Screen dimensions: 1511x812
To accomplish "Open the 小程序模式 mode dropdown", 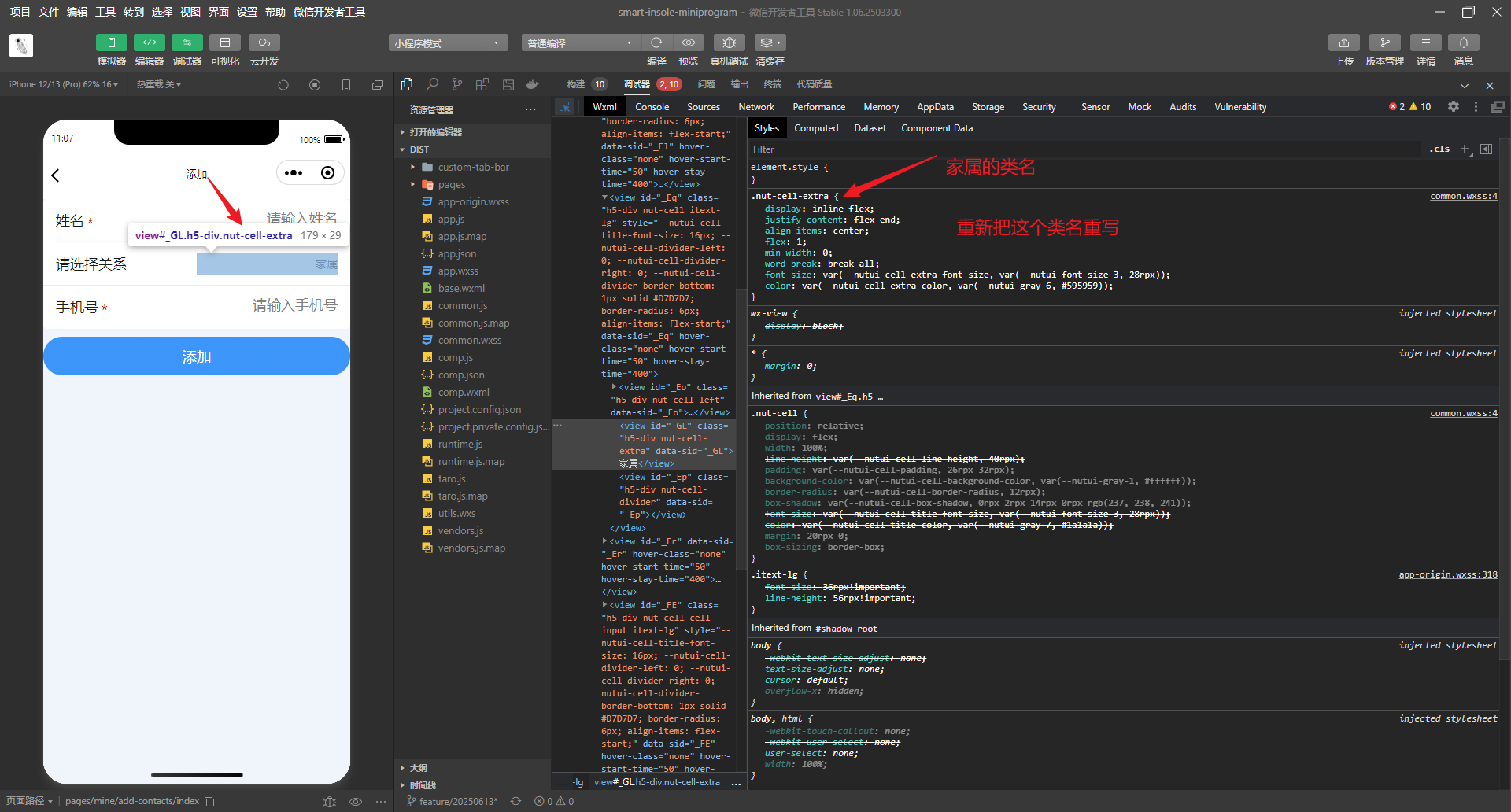I will tap(448, 43).
